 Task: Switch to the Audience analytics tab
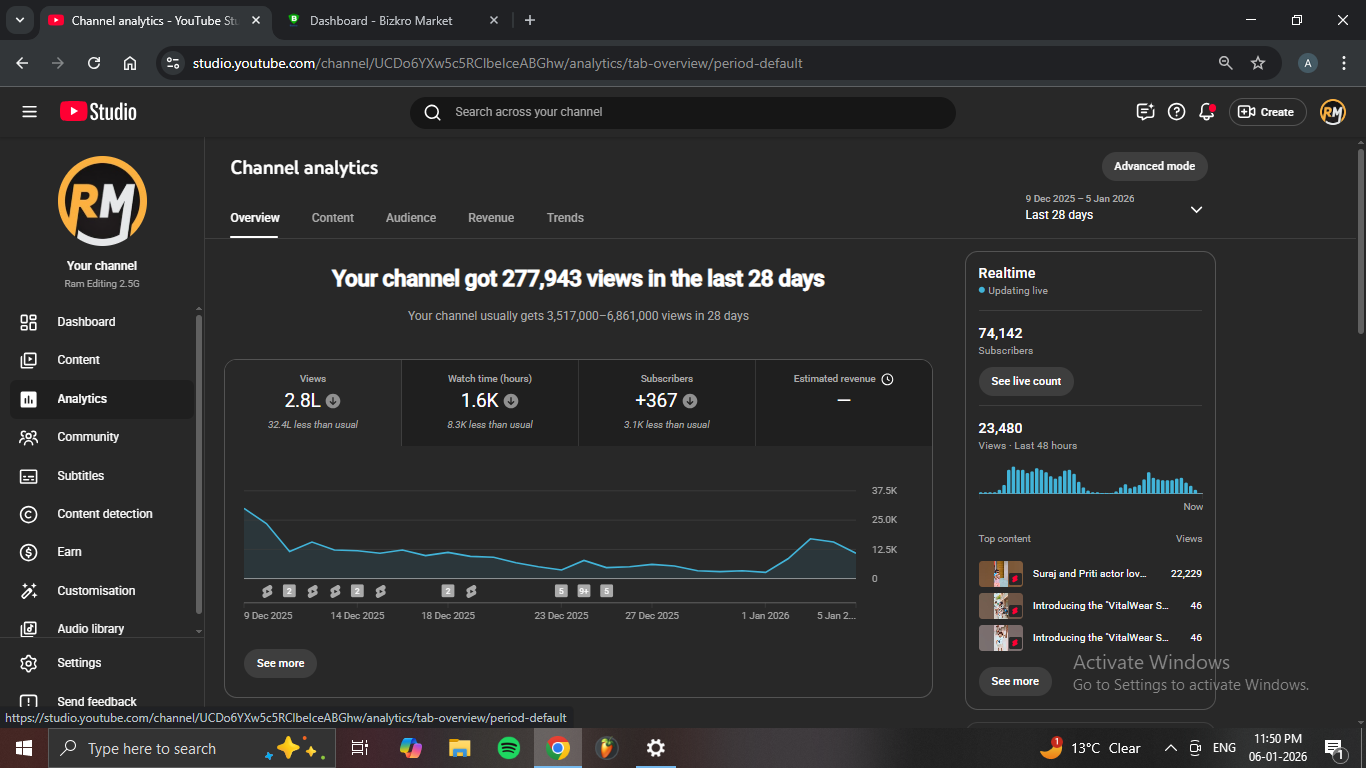[x=411, y=218]
